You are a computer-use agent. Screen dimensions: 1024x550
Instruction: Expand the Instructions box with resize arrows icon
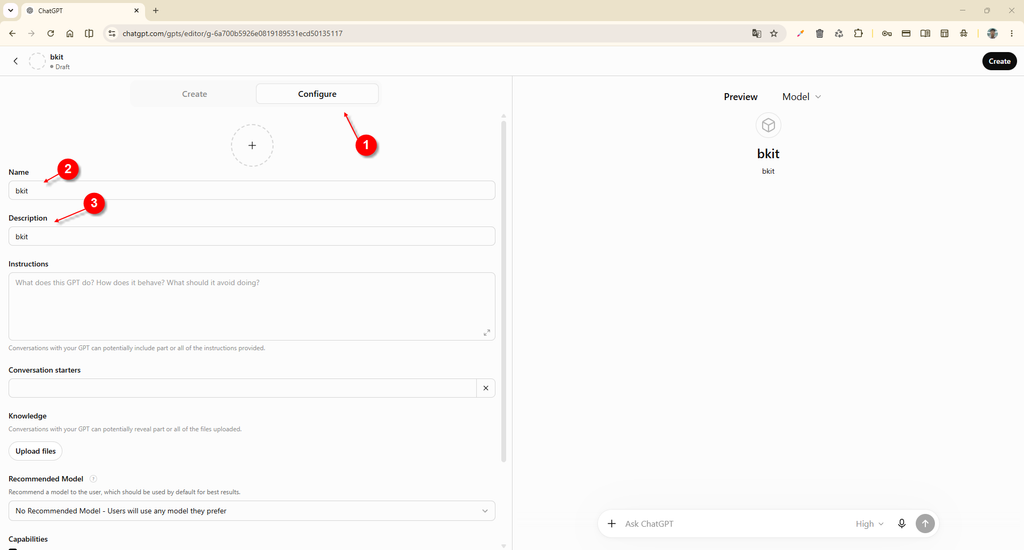(487, 332)
